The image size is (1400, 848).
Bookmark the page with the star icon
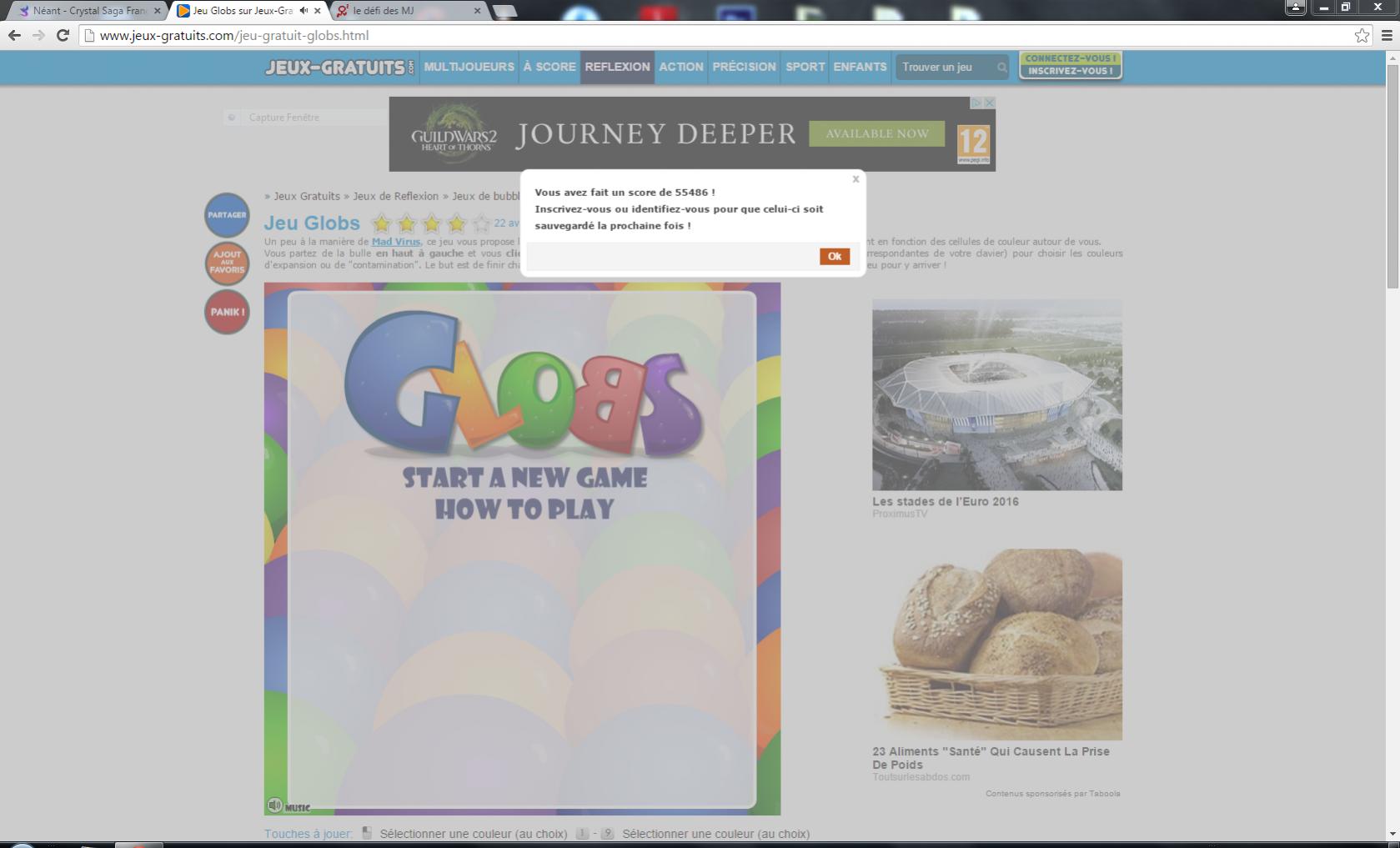click(x=1362, y=35)
